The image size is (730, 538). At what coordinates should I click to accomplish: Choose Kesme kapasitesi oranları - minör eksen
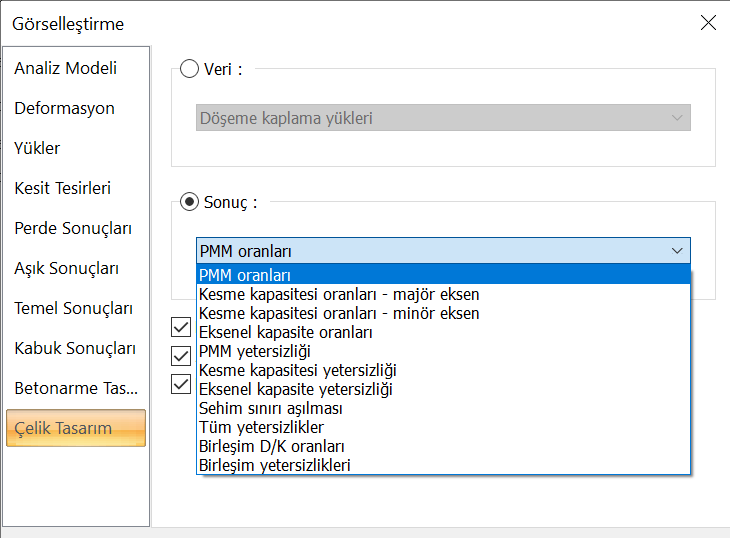(x=339, y=313)
